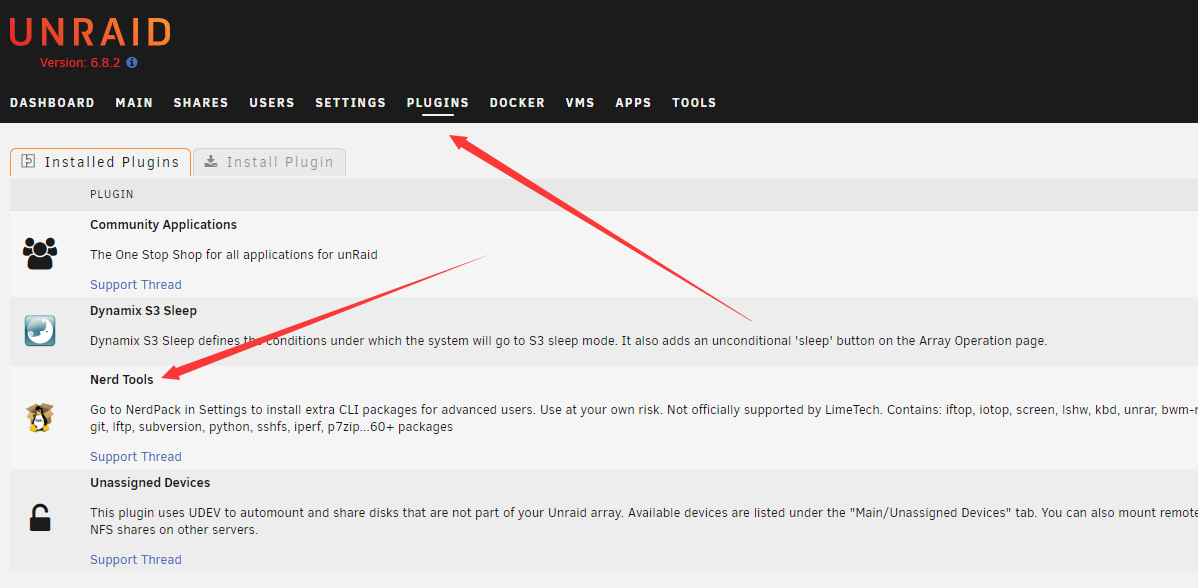The height and width of the screenshot is (588, 1198).
Task: Open the VMs page
Action: point(580,103)
